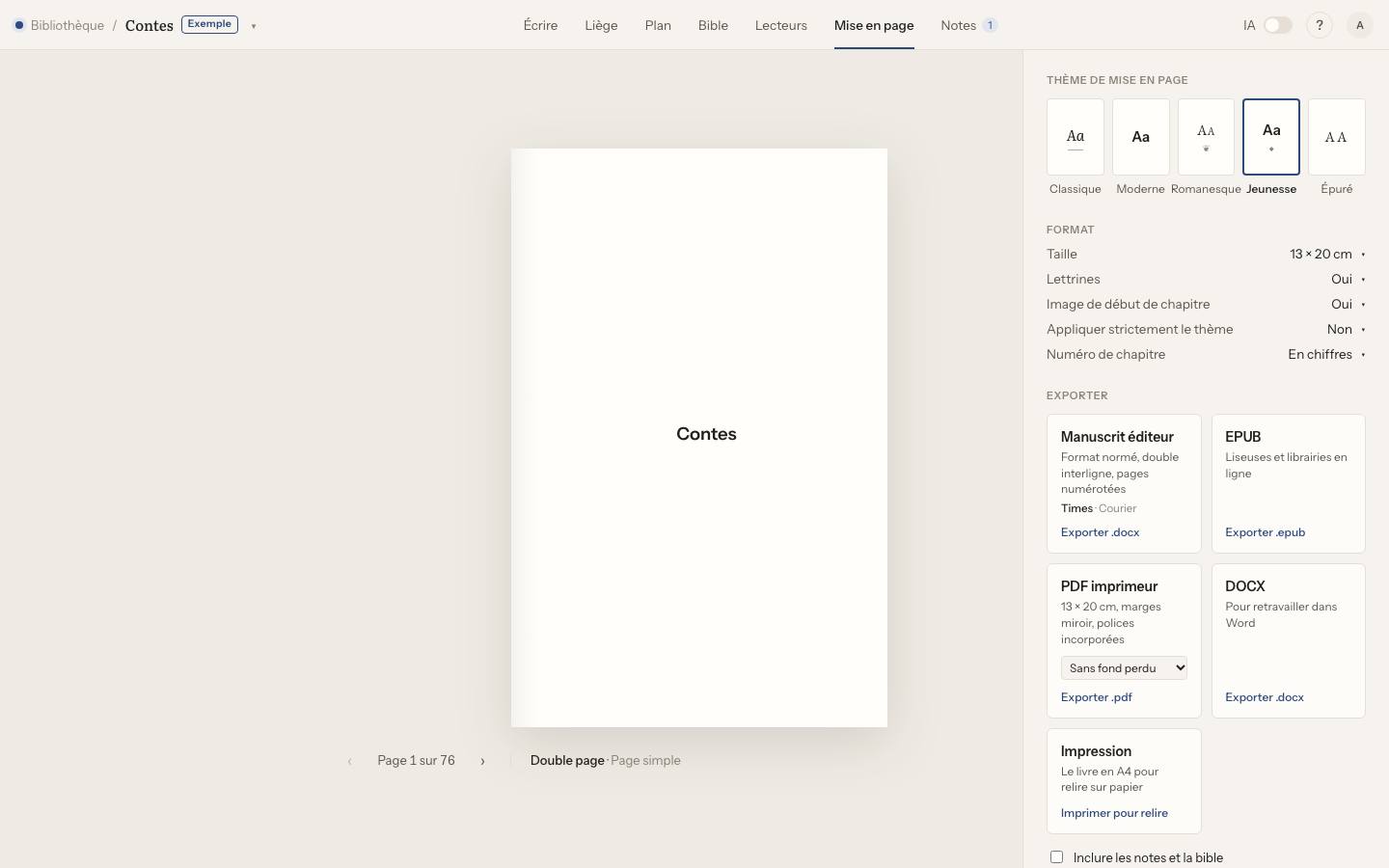Check Inclure les notes et la bible
Screen dimensions: 1389x868
1057,856
